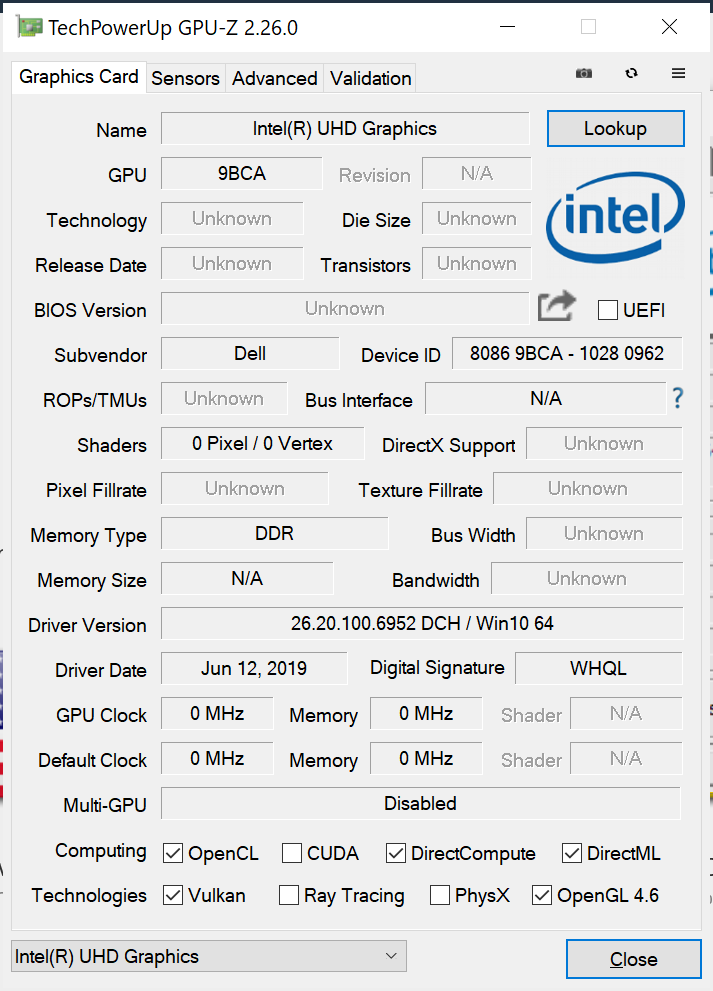713x991 pixels.
Task: Click the screenshot camera icon
Action: pyautogui.click(x=584, y=74)
